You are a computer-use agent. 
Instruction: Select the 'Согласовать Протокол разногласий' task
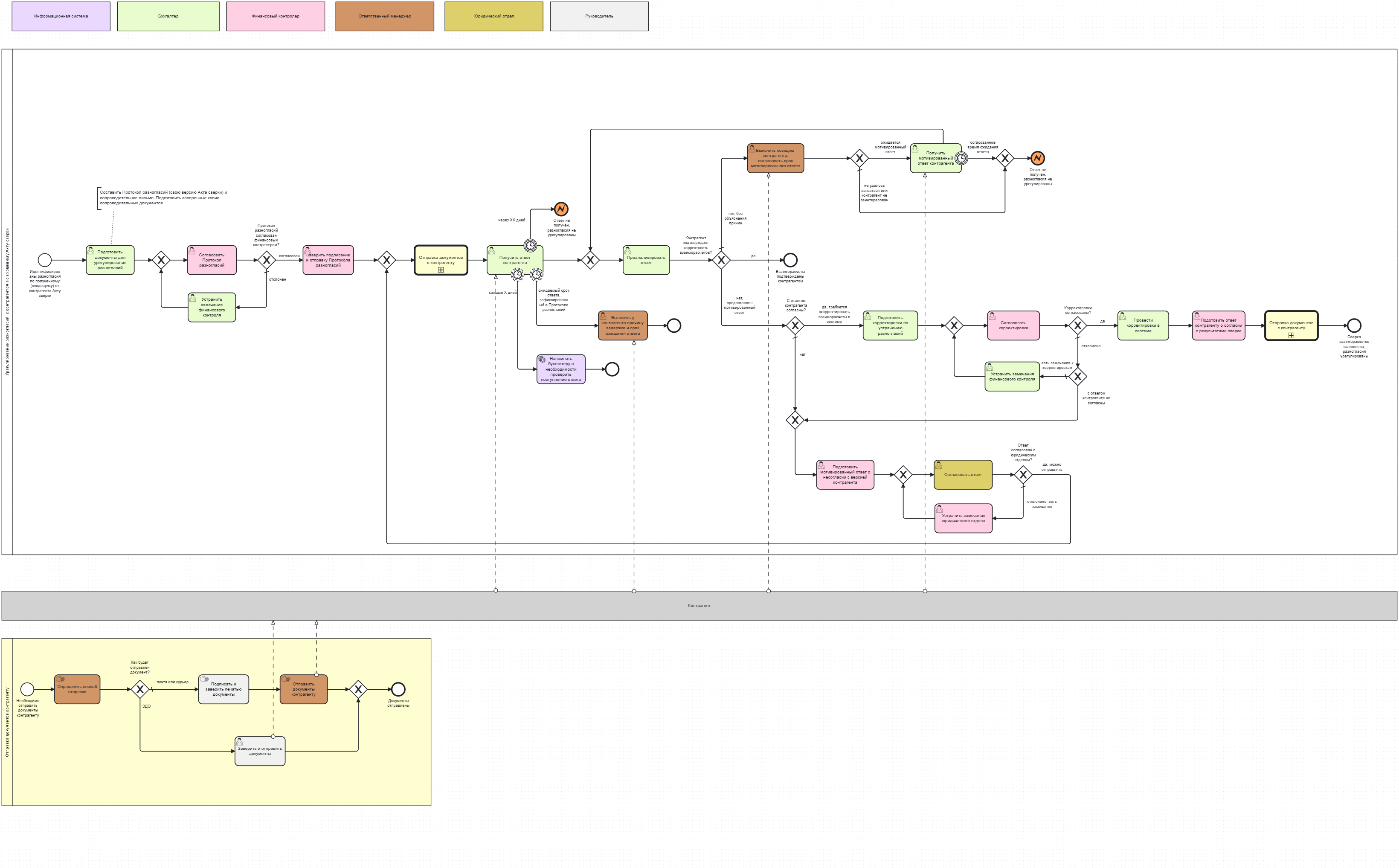tap(211, 260)
